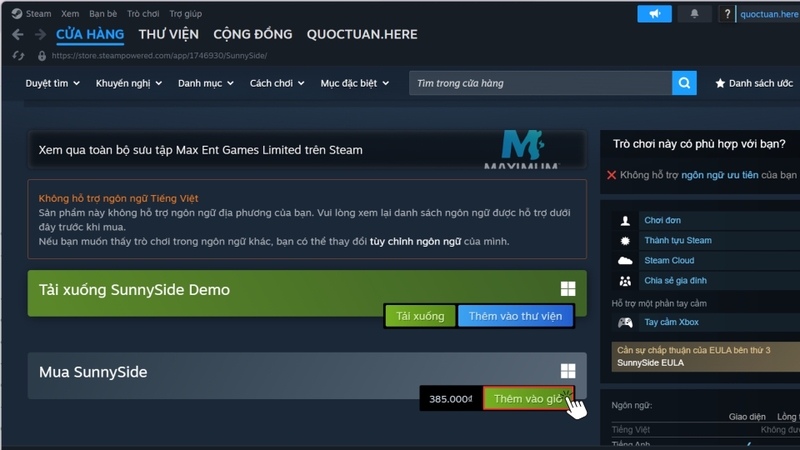Open the Trò chơi menu

click(x=143, y=14)
